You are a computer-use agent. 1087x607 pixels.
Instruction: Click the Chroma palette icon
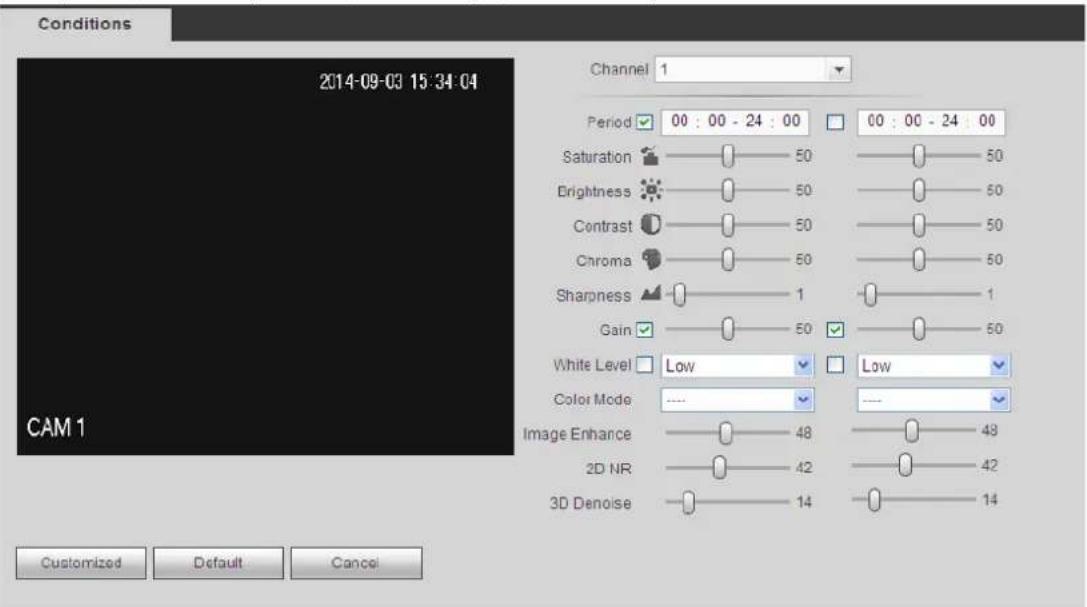pyautogui.click(x=651, y=259)
